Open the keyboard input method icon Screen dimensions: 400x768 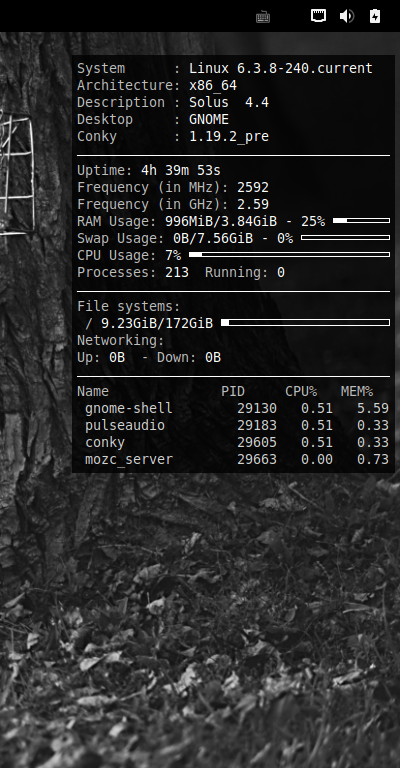pyautogui.click(x=263, y=17)
